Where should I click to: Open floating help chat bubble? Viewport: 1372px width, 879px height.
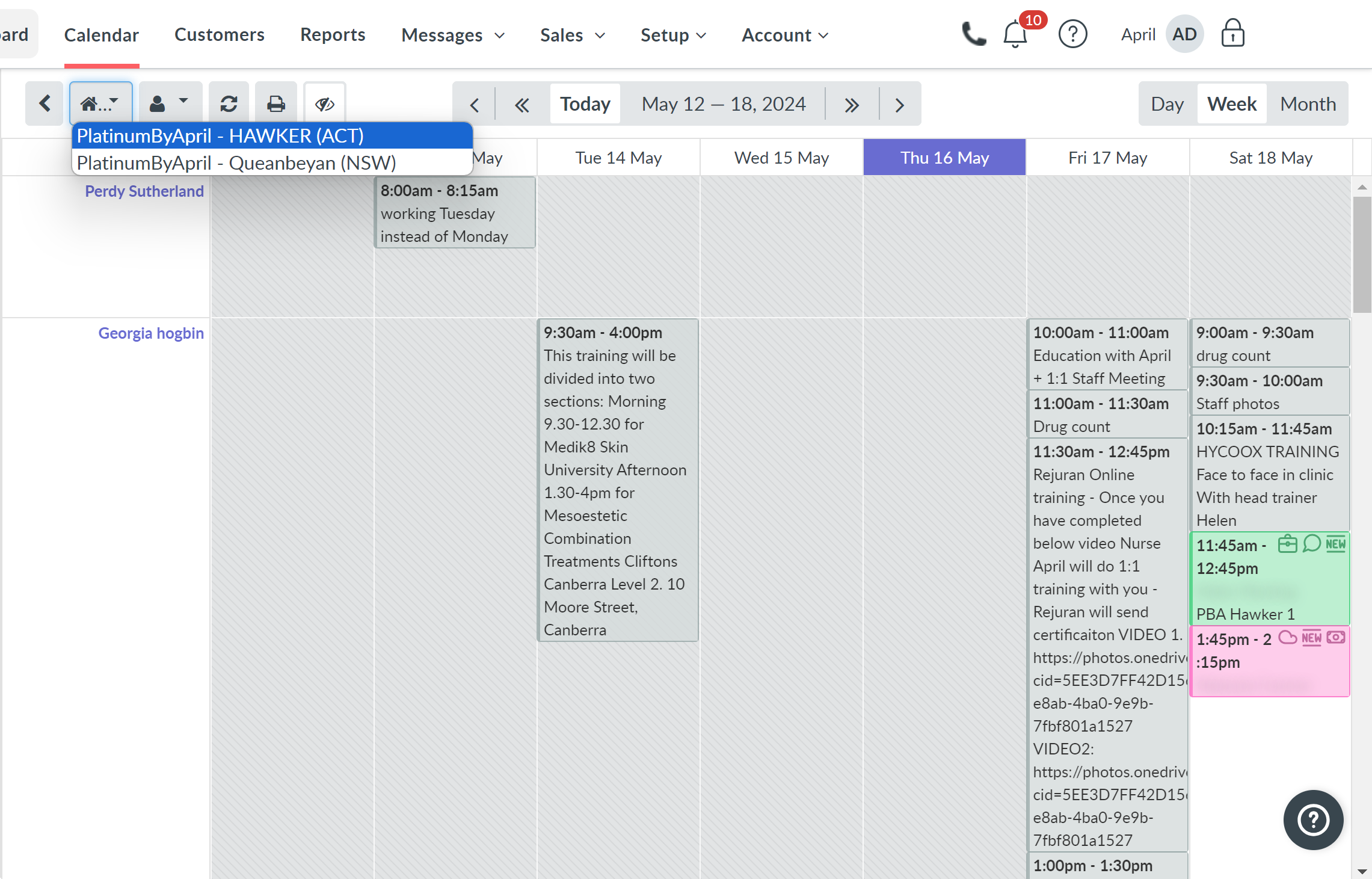pyautogui.click(x=1313, y=819)
